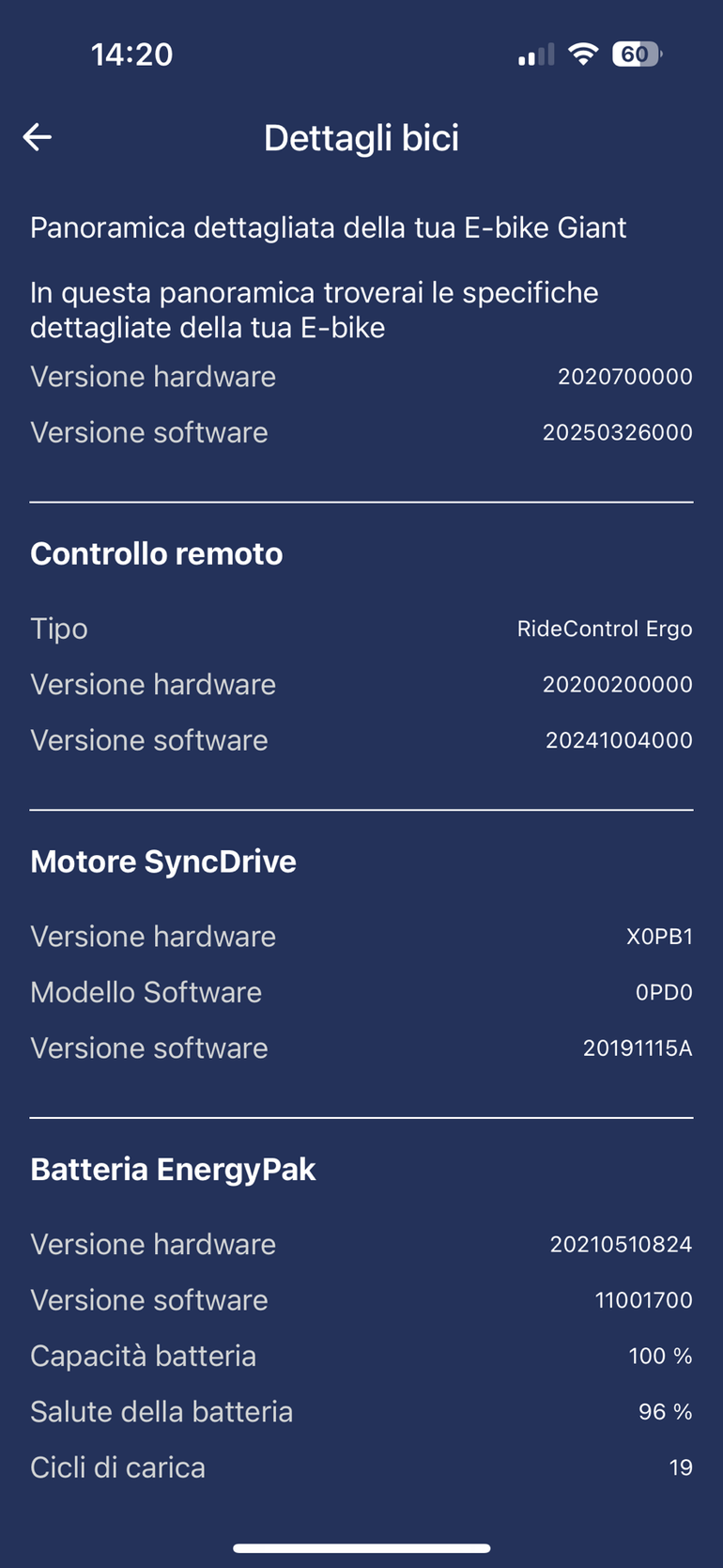Tap the Salute della batteria row

coord(361,1412)
